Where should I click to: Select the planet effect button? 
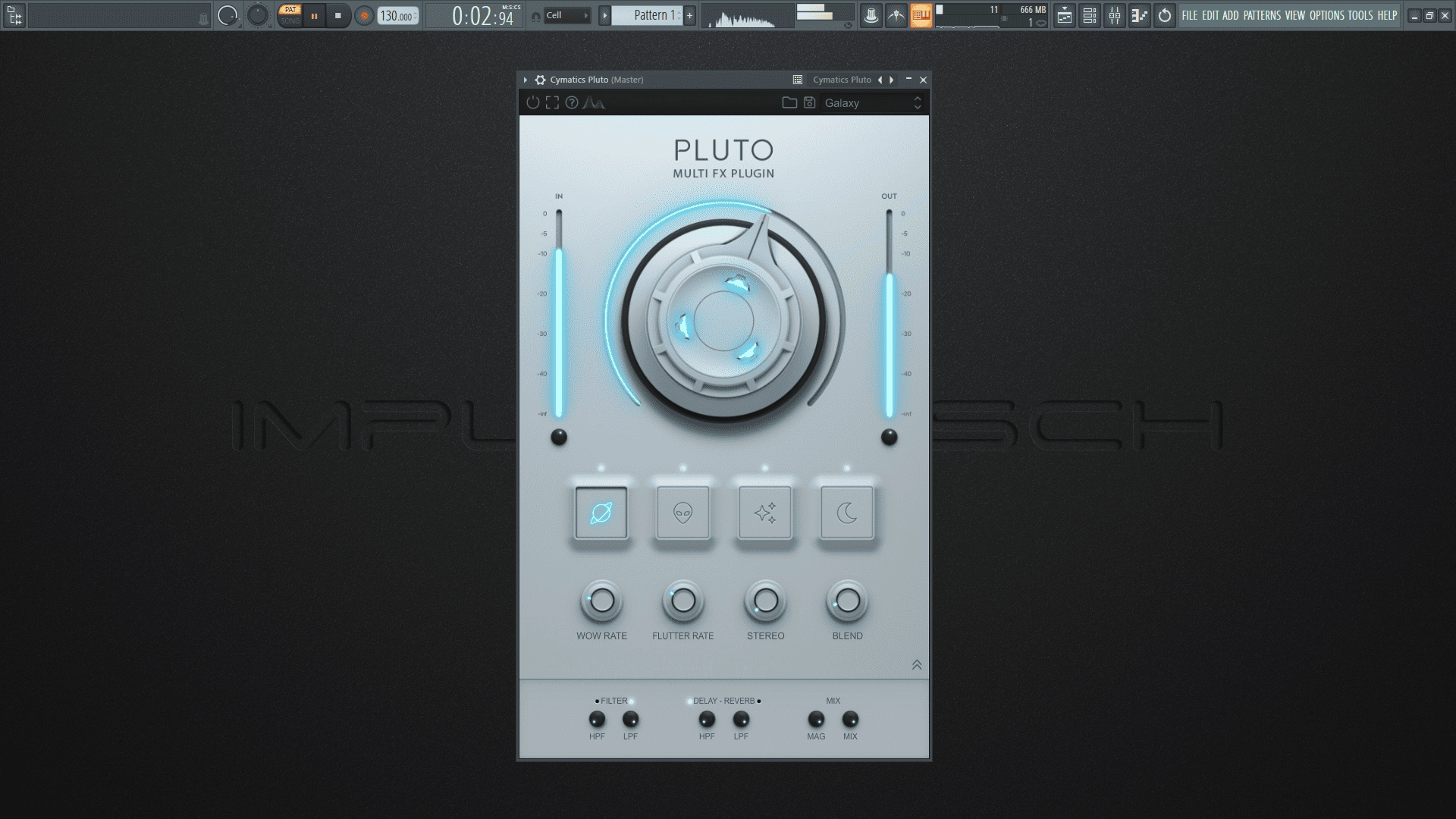(x=601, y=513)
